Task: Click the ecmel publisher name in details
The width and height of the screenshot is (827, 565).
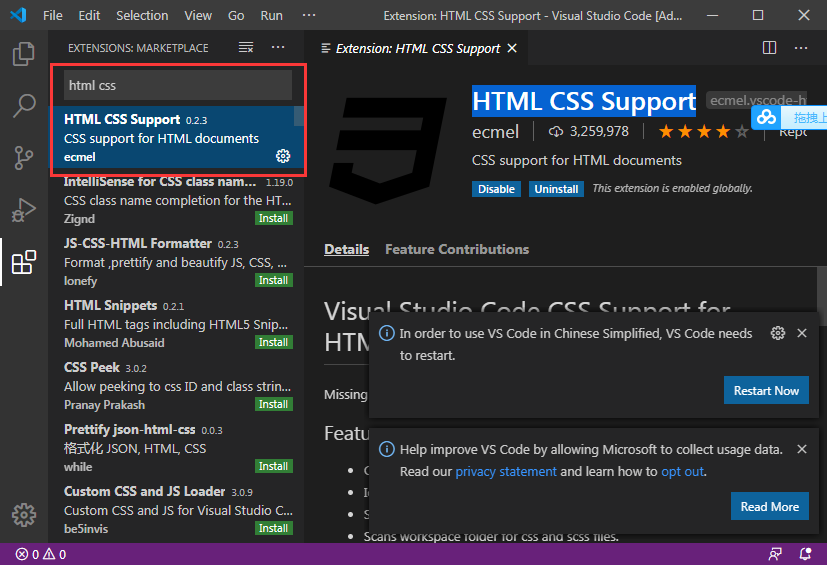Action: tap(495, 132)
